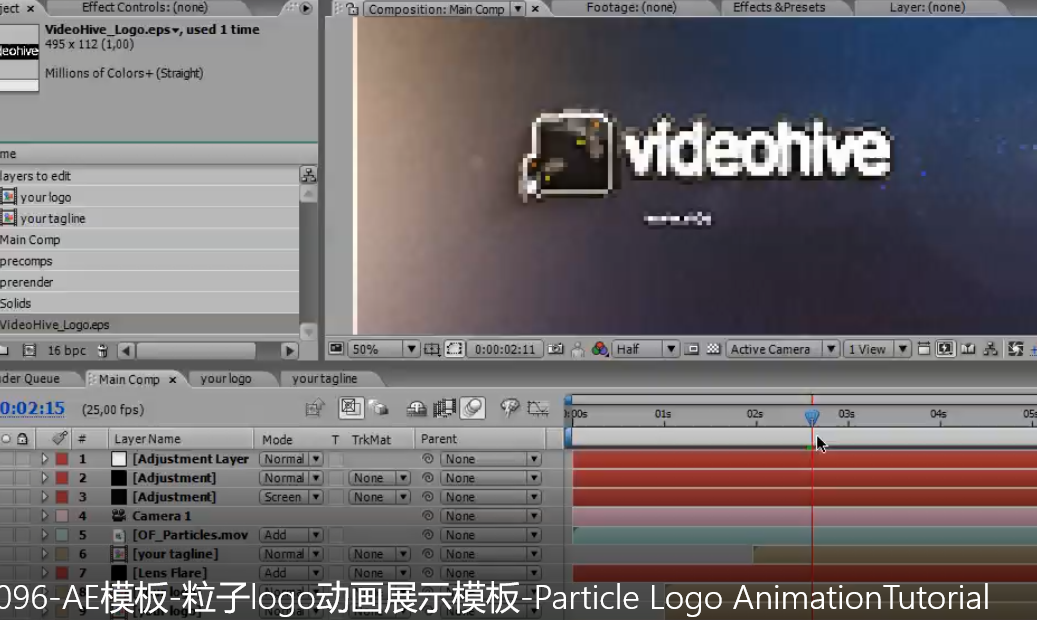Open the Effects & Presets tab
The image size is (1037, 620).
tap(779, 7)
